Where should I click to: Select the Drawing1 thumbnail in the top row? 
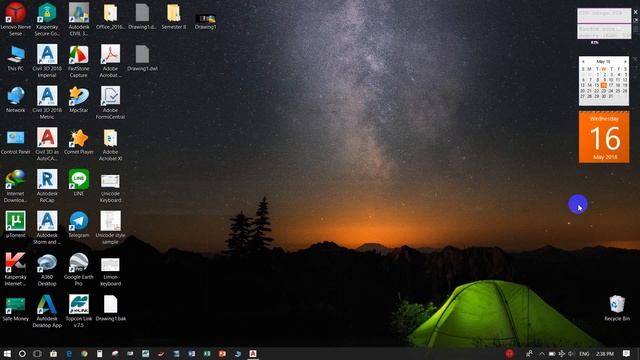coord(205,21)
